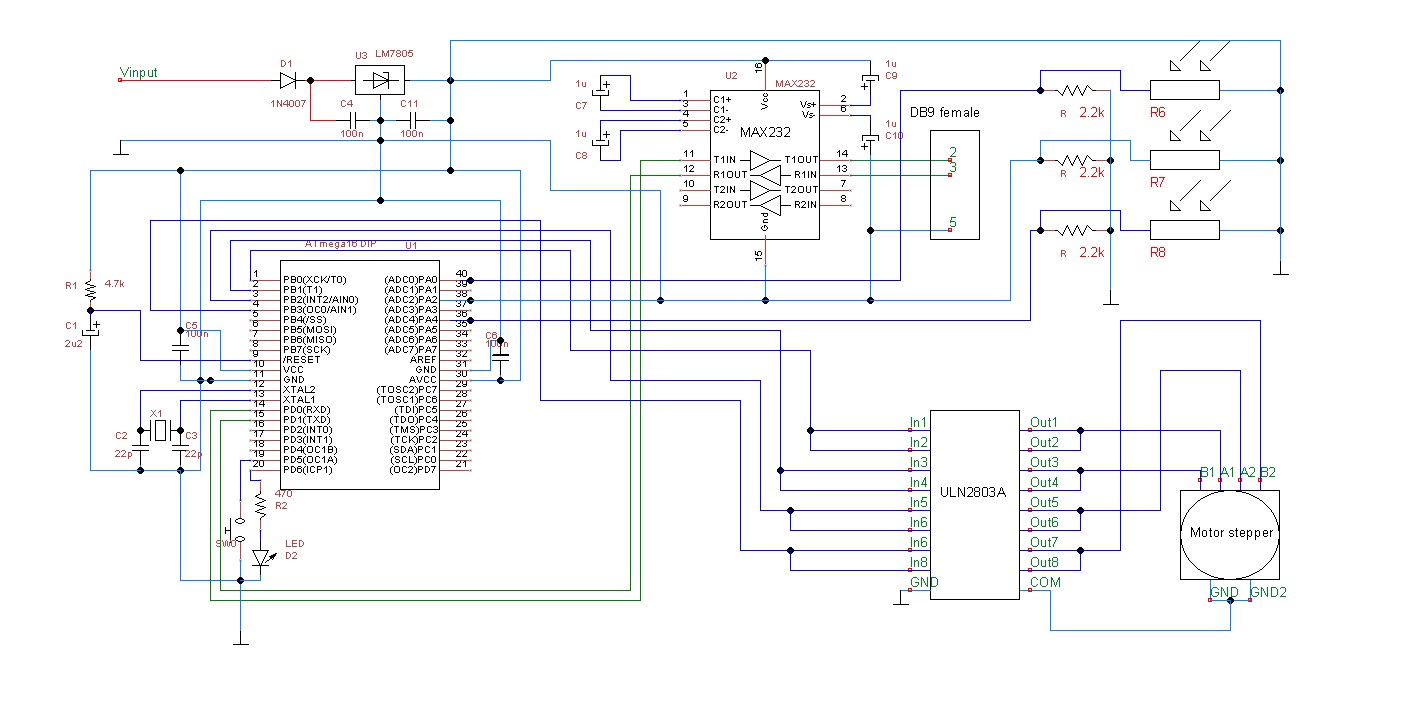Viewport: 1428px width, 728px height.
Task: Select the U2 reference label
Action: [729, 75]
